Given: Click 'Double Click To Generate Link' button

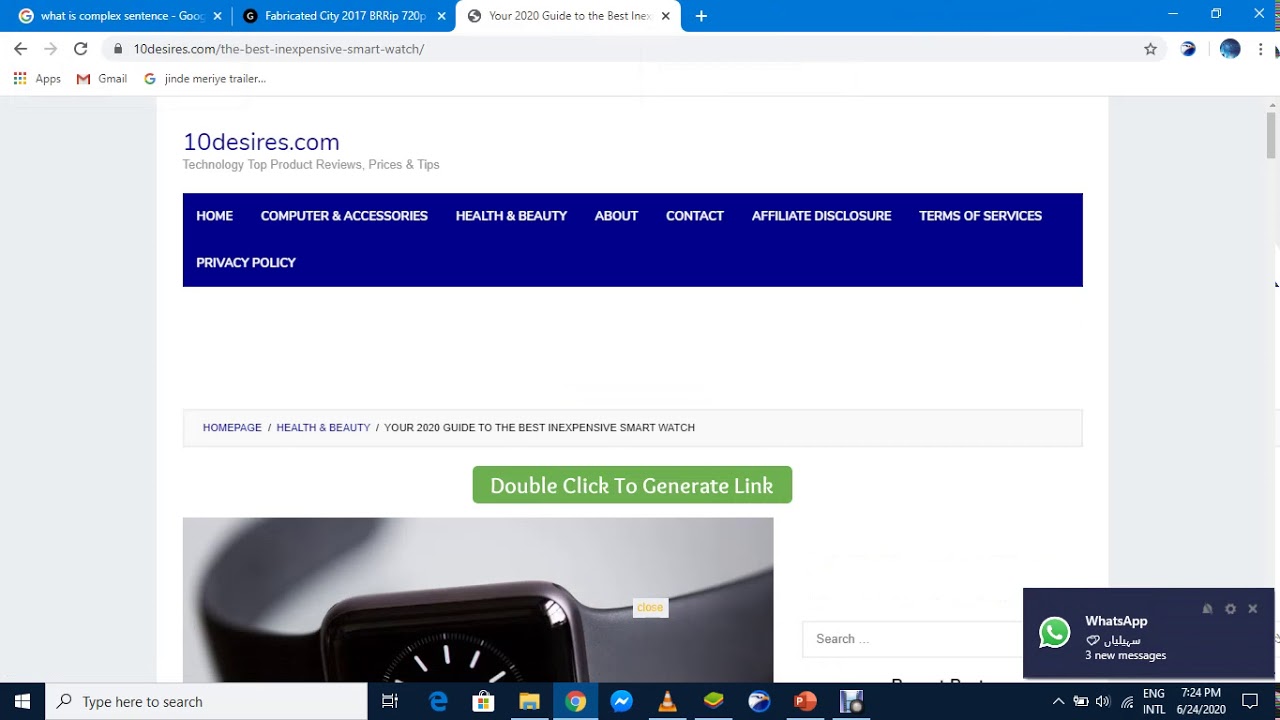Looking at the screenshot, I should coord(632,485).
